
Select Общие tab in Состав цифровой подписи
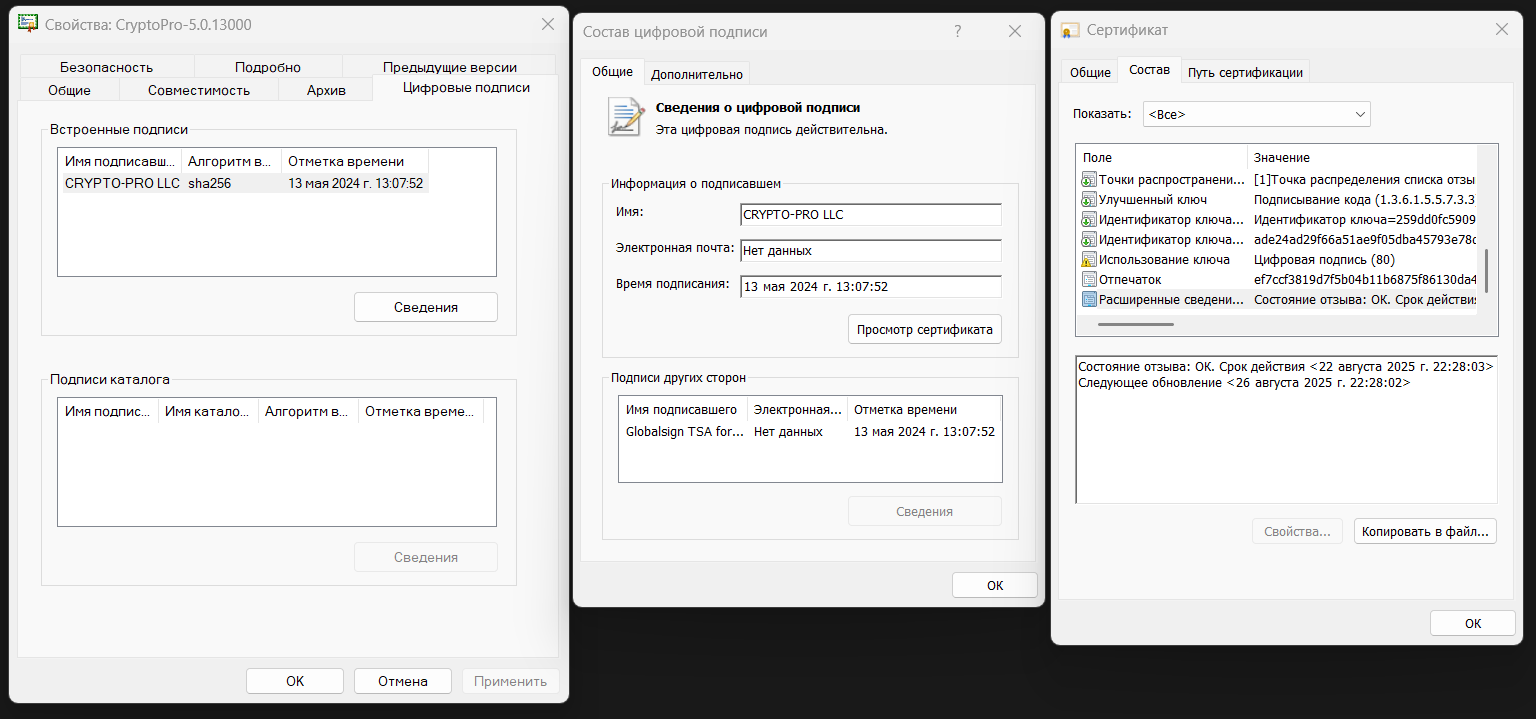[x=612, y=72]
